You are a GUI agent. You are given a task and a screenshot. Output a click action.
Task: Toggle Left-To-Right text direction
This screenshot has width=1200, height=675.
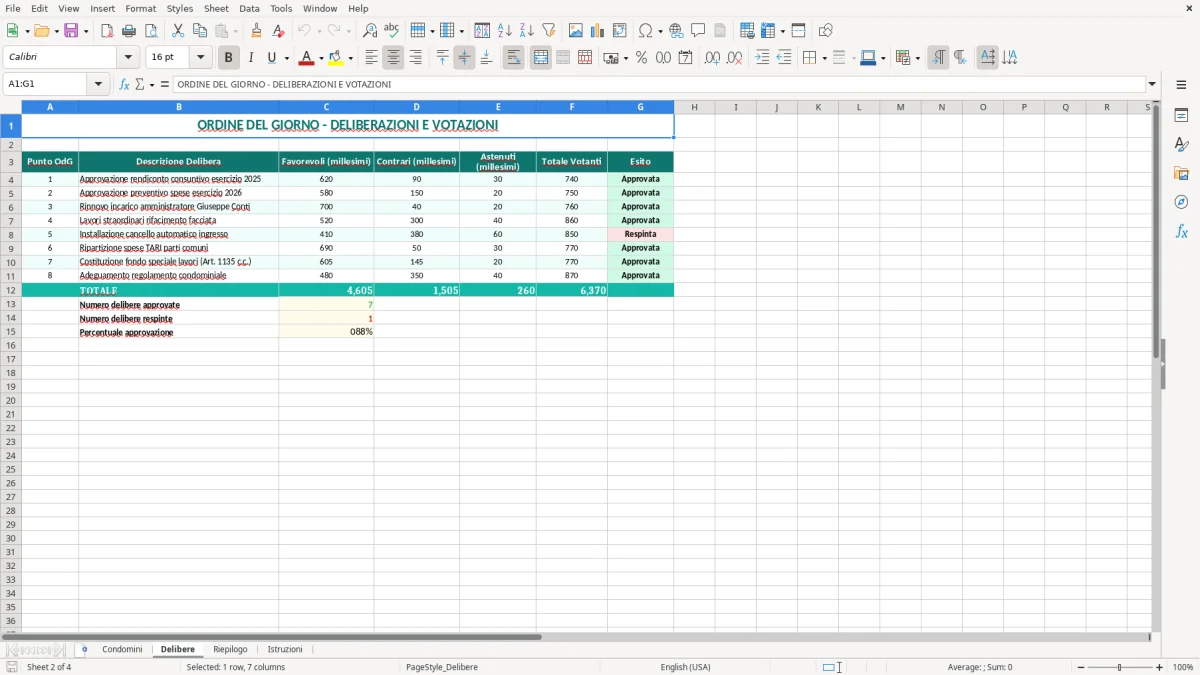pos(938,58)
